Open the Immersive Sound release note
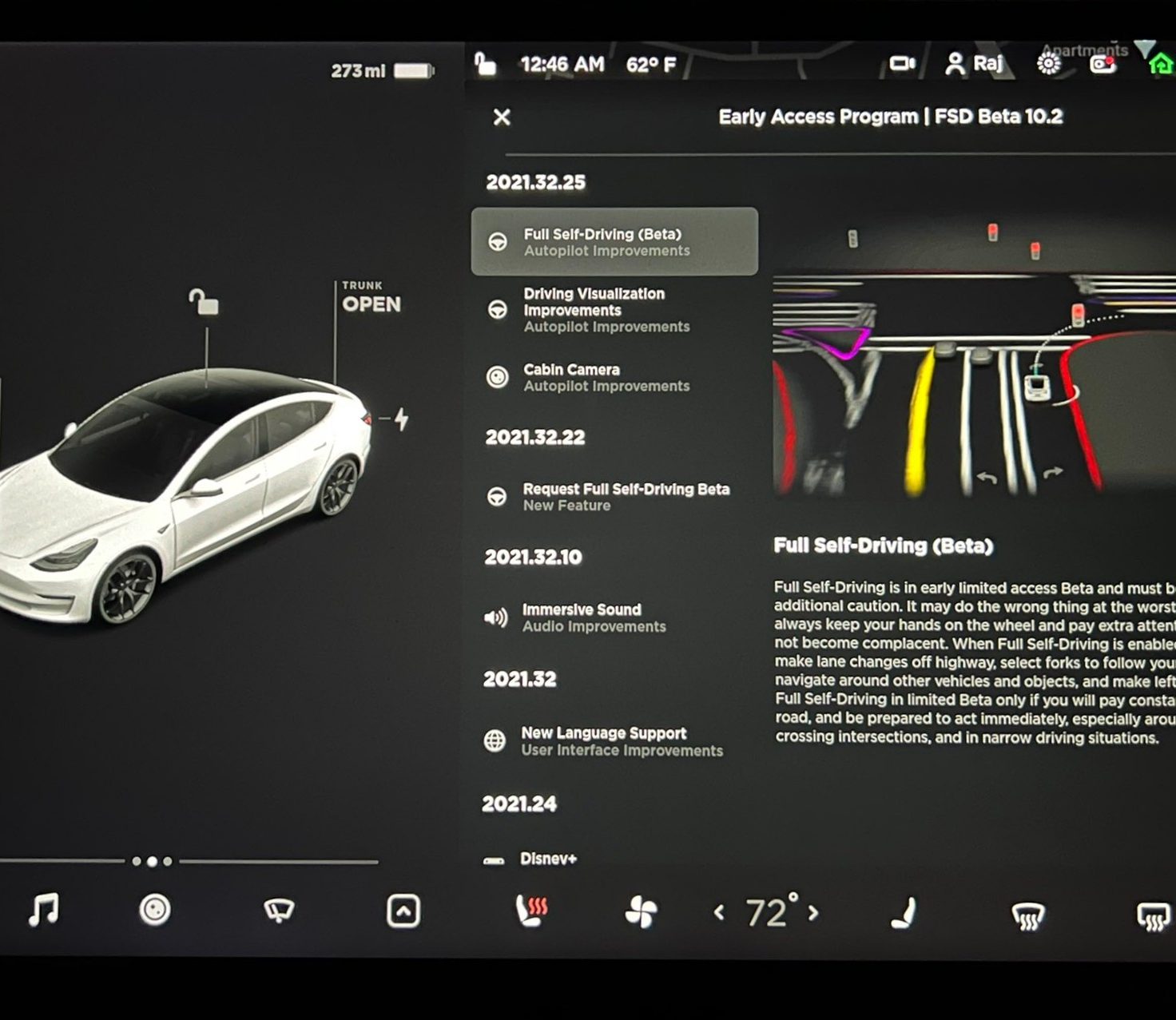 (x=615, y=617)
